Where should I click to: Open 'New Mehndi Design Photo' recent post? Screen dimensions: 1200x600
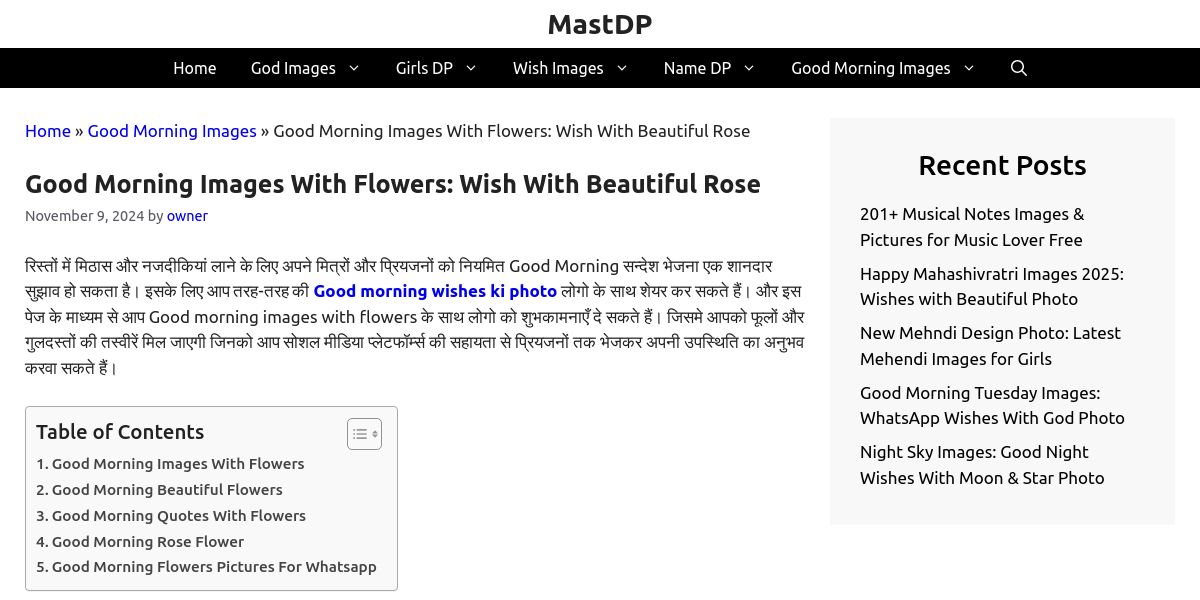[990, 346]
